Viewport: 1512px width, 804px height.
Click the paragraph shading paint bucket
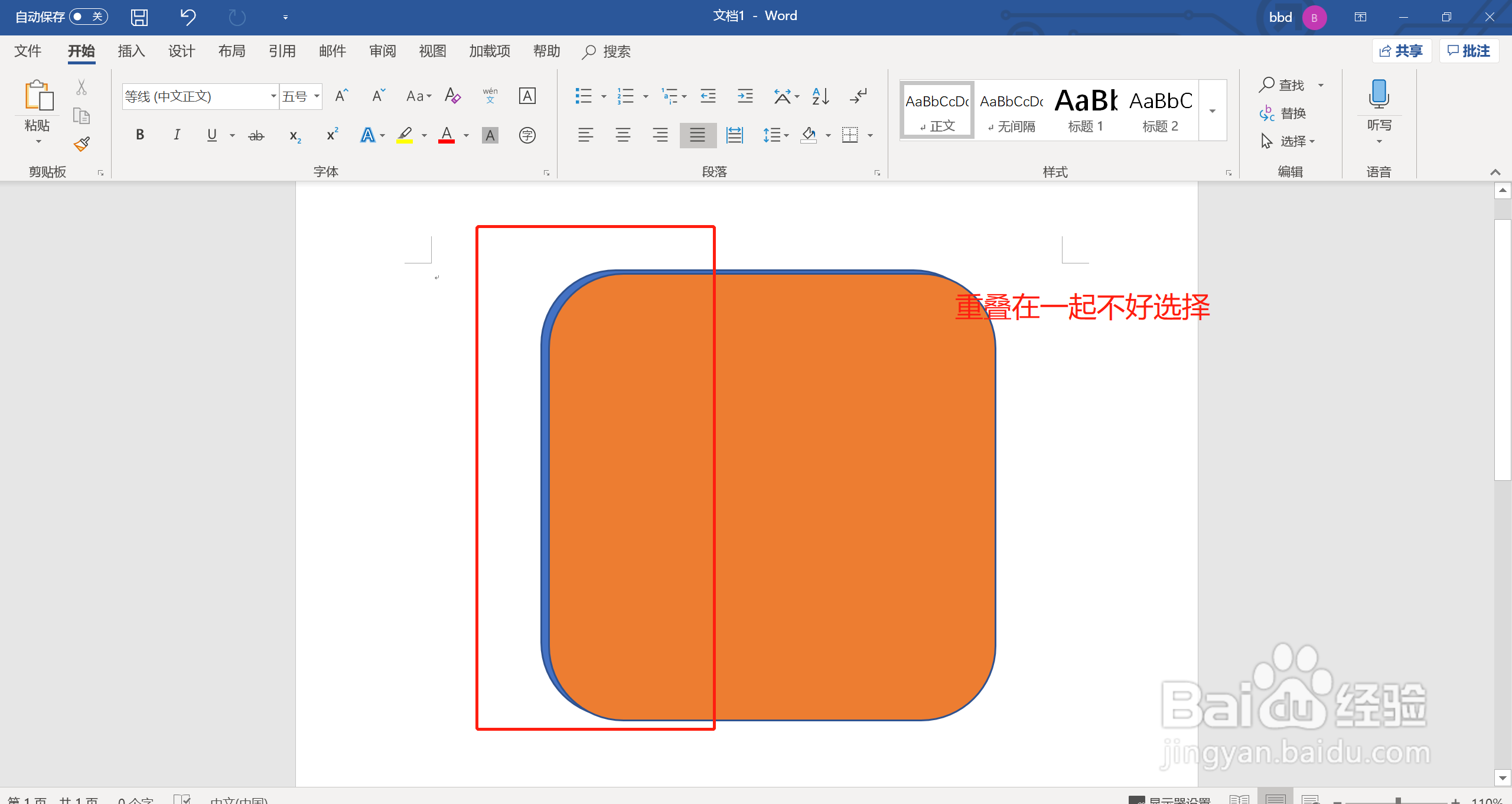(809, 135)
